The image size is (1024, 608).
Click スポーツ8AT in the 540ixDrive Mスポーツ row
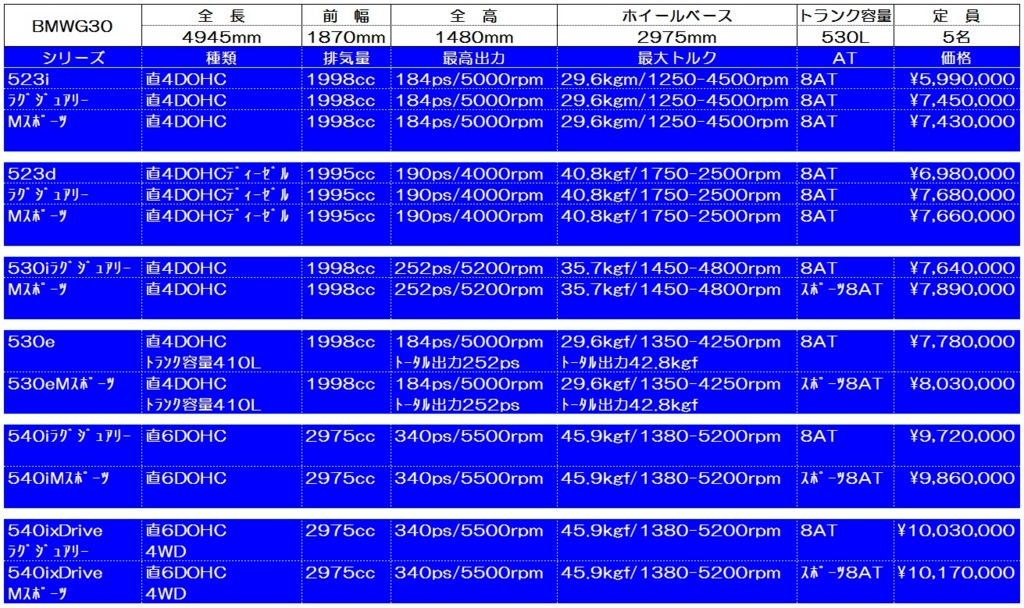[842, 573]
